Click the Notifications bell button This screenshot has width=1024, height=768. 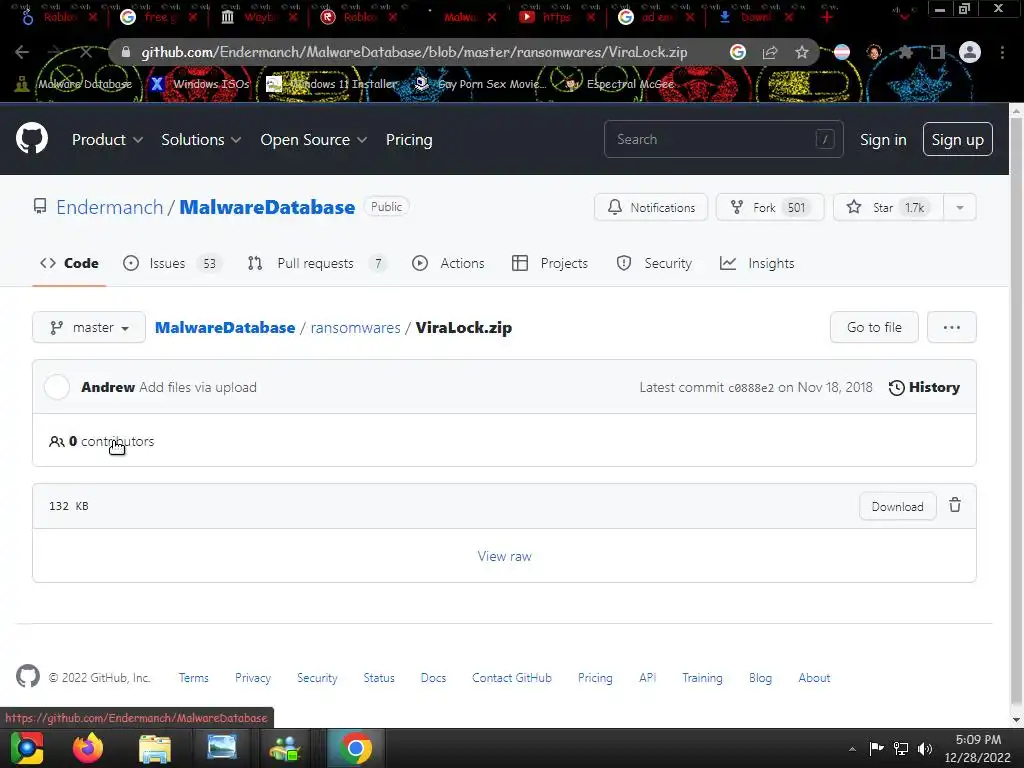[x=650, y=207]
